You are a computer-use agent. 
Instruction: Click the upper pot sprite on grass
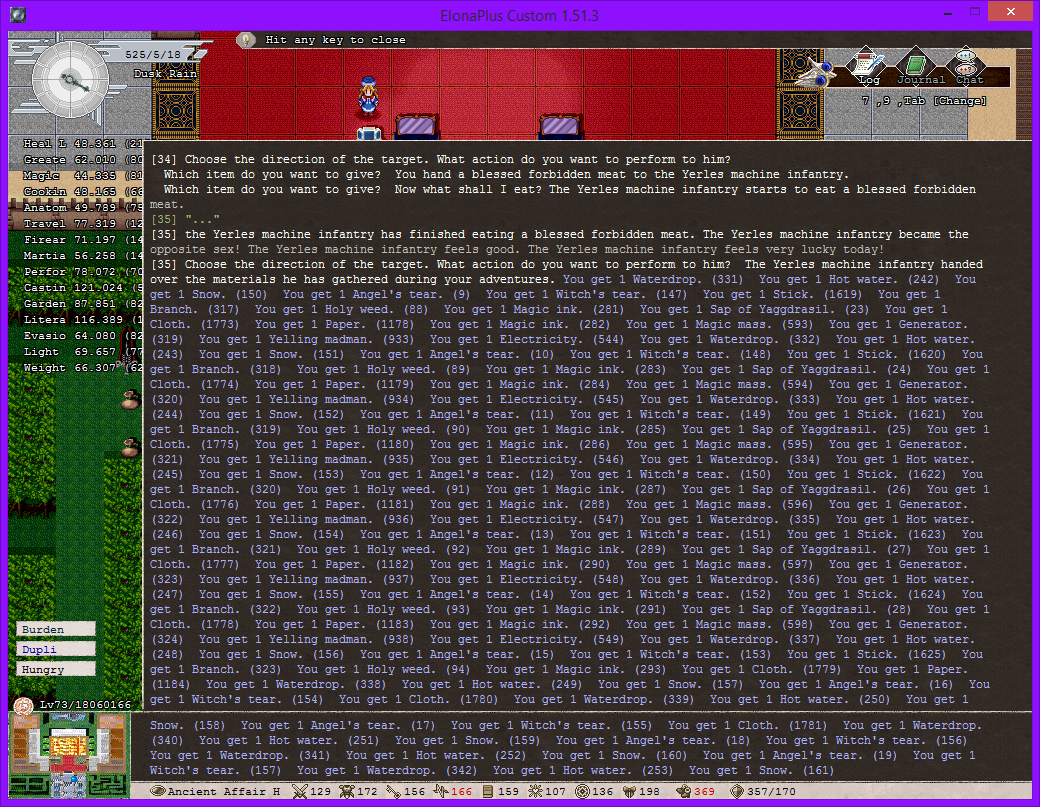point(130,399)
